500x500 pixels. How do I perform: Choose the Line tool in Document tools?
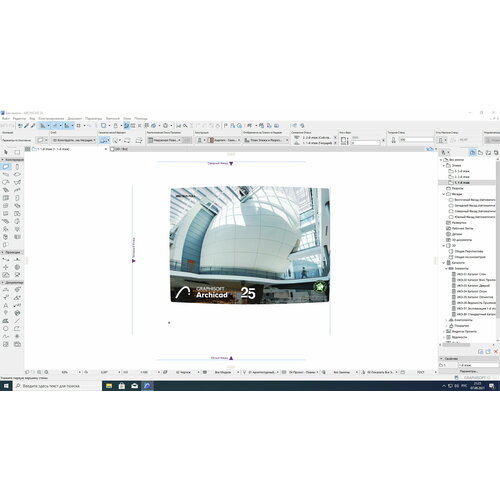coord(17,321)
